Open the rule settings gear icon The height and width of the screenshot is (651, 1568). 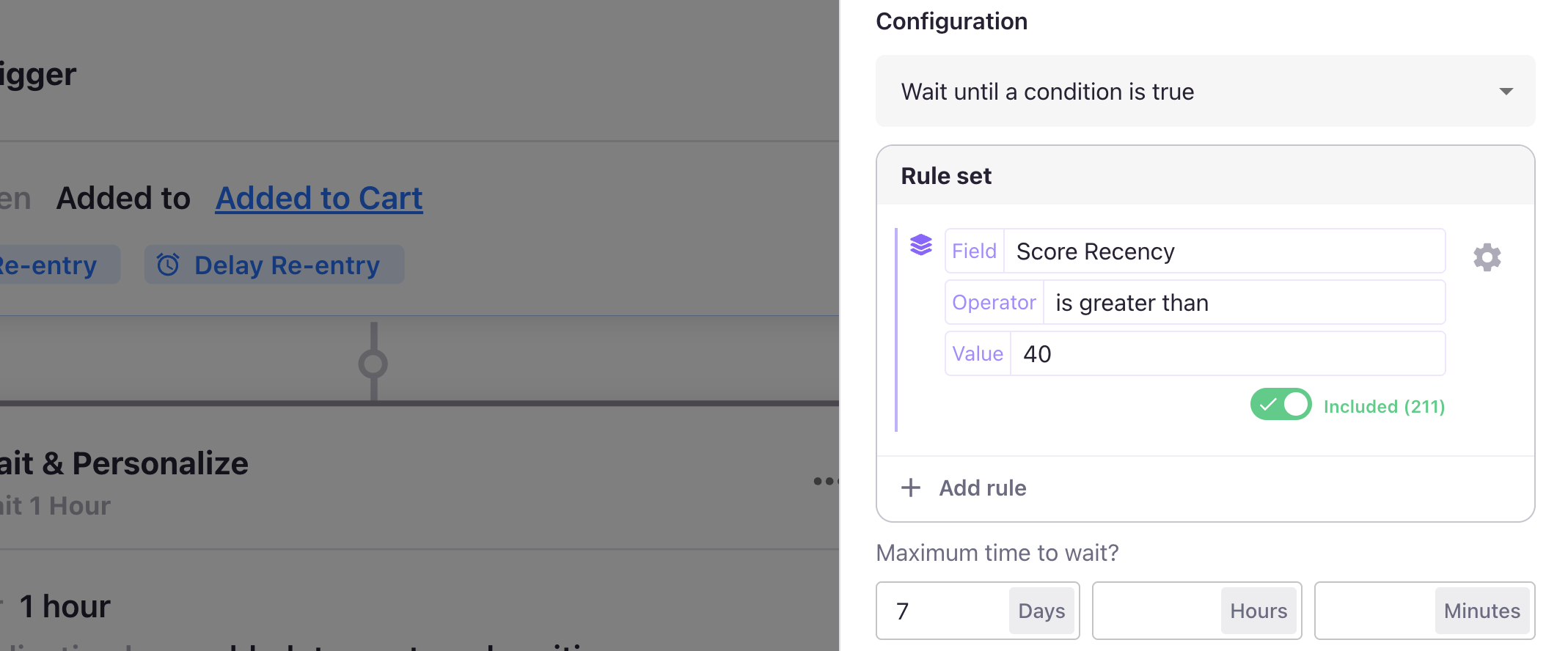(x=1487, y=257)
